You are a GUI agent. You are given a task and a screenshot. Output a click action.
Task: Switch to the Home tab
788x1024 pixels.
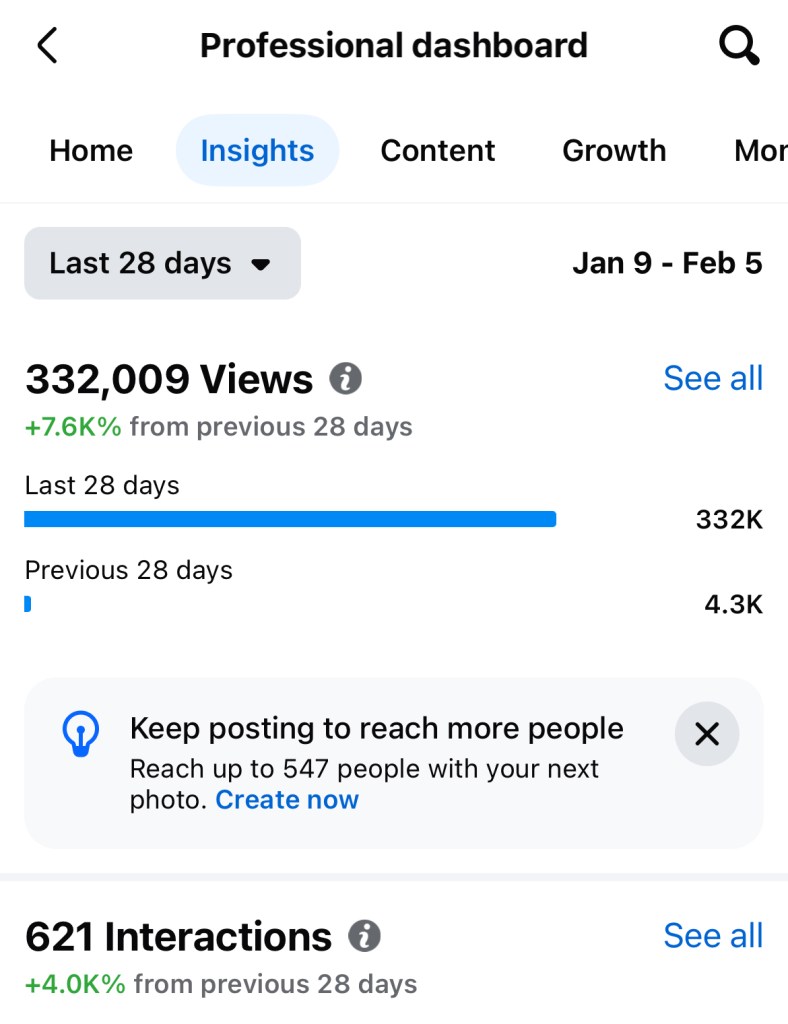[91, 151]
